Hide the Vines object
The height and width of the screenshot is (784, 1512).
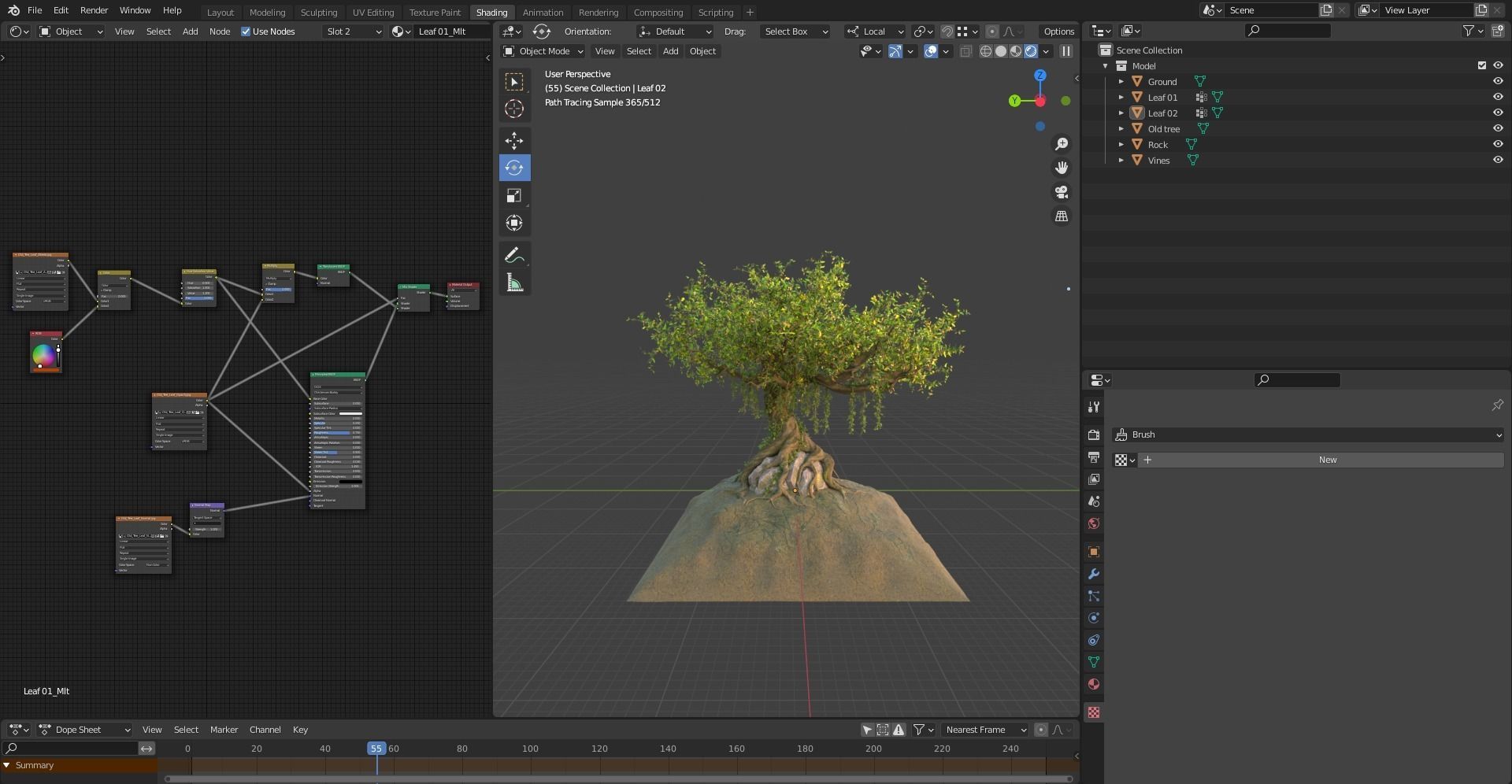click(x=1497, y=160)
